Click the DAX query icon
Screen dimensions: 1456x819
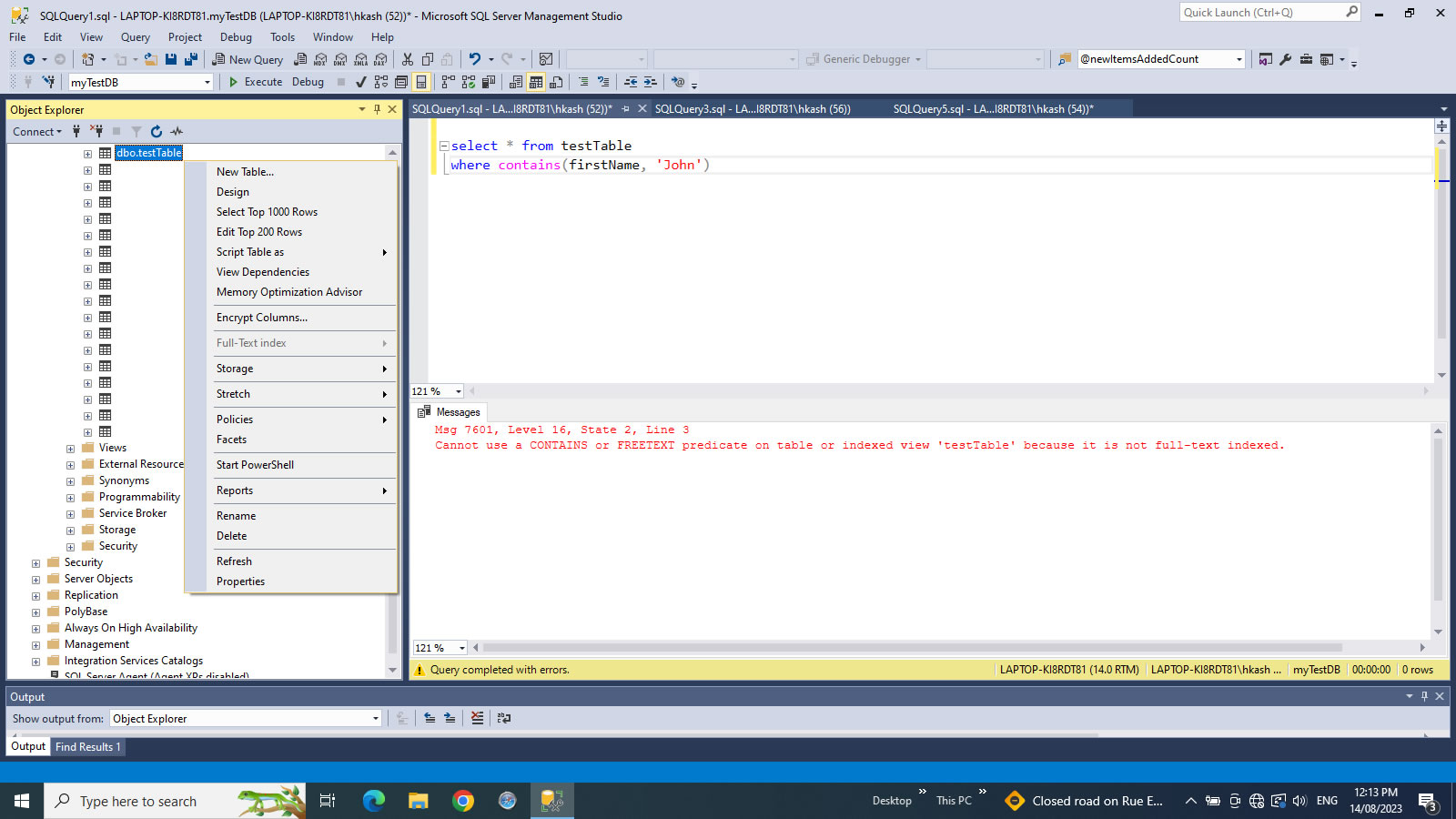coord(380,59)
